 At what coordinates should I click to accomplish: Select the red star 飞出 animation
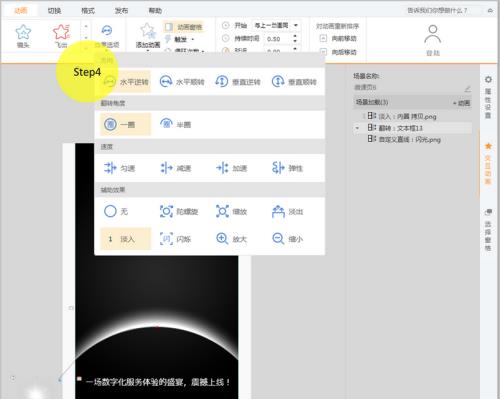[x=61, y=36]
